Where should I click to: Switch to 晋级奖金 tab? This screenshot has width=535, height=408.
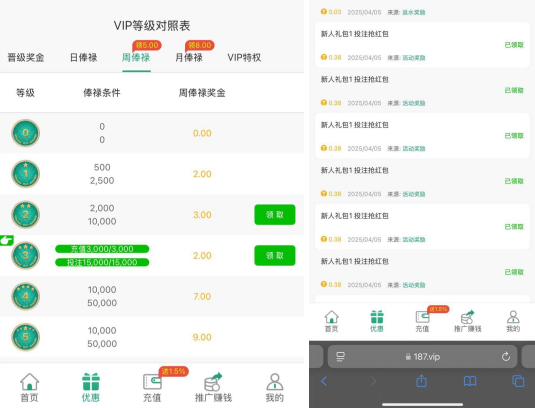pos(26,58)
